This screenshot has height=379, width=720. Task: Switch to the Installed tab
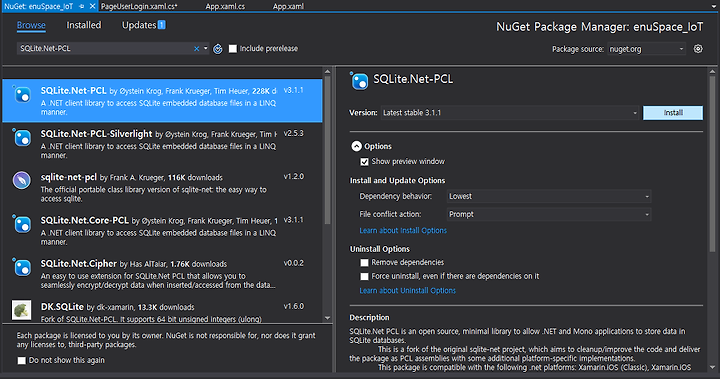point(84,25)
